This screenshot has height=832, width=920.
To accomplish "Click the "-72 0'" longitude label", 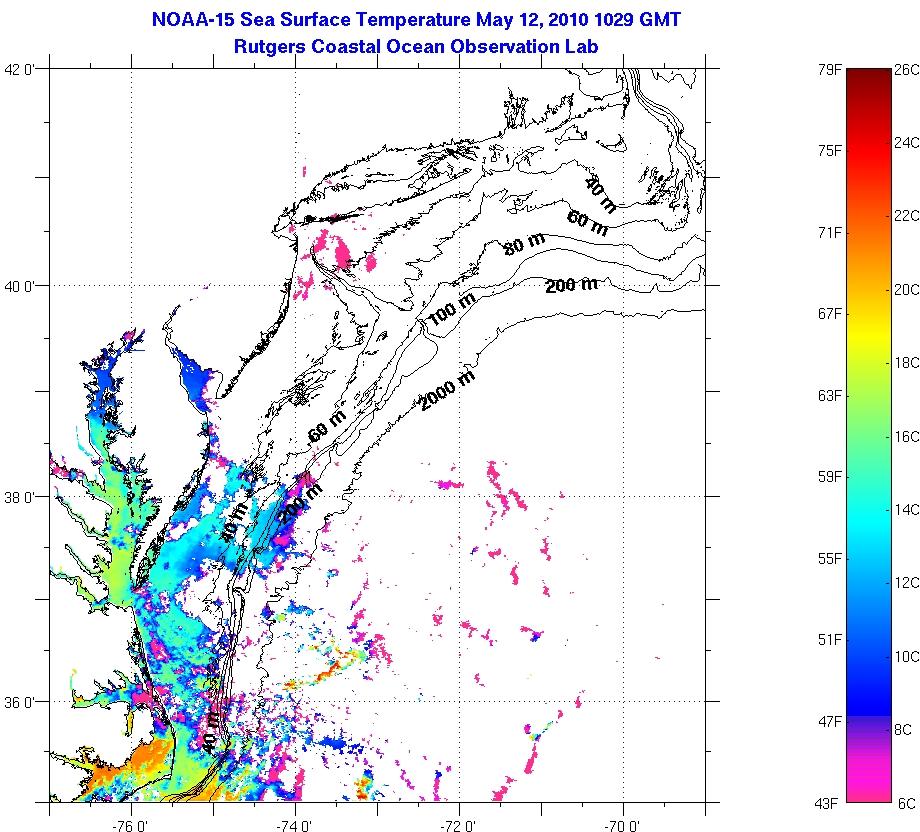I will coord(459,826).
